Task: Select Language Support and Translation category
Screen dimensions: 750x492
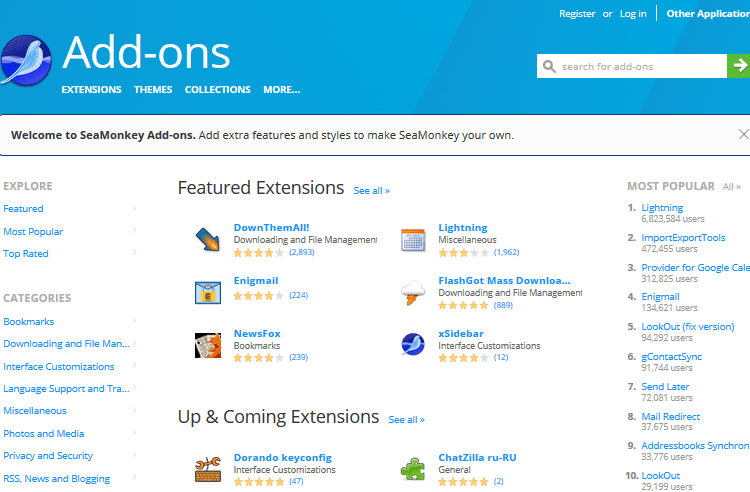Action: tap(66, 388)
